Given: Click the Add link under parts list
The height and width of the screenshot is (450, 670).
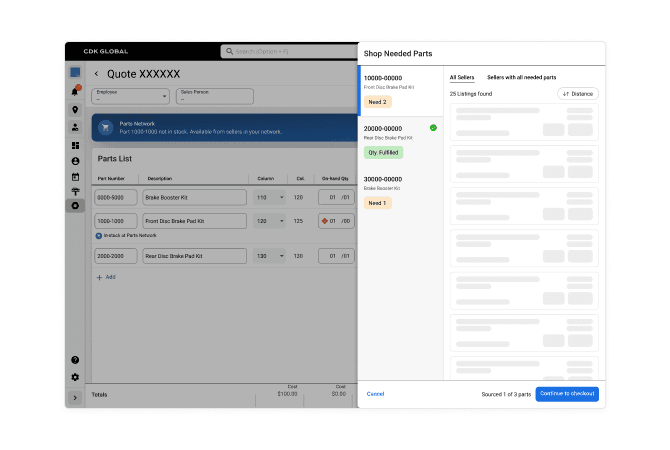Looking at the screenshot, I should click(111, 277).
